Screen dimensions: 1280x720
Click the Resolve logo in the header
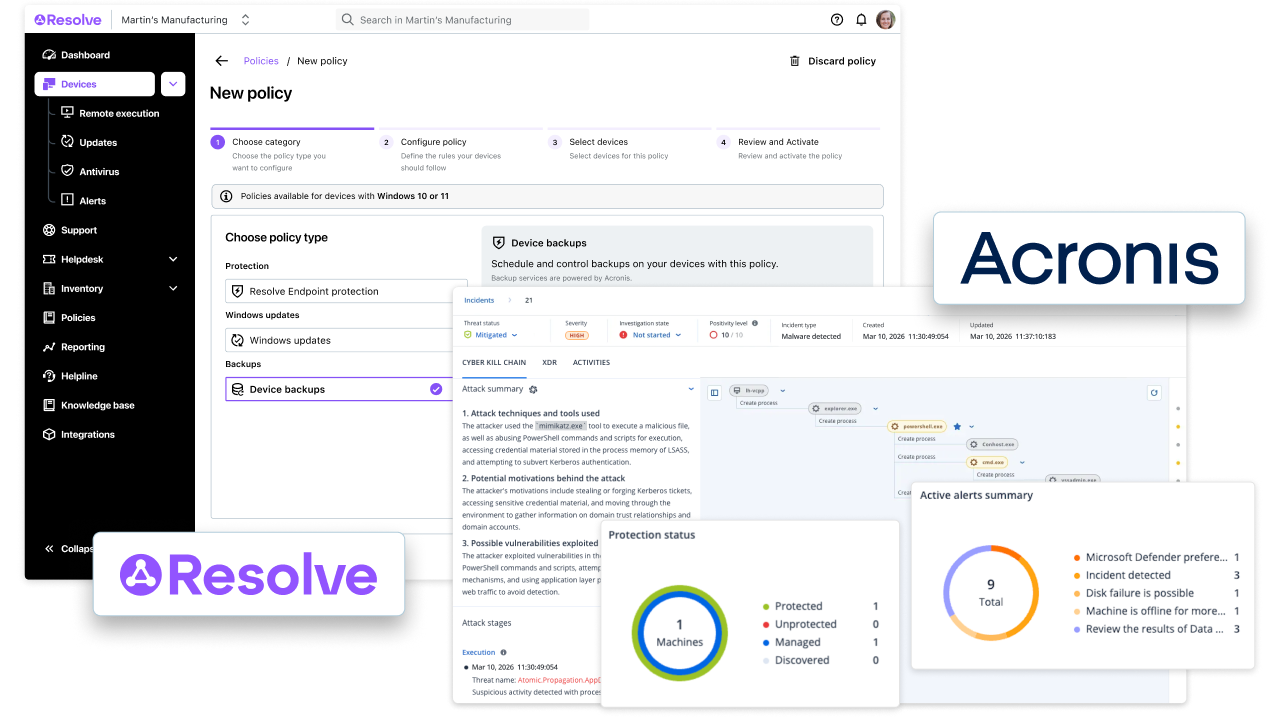67,19
